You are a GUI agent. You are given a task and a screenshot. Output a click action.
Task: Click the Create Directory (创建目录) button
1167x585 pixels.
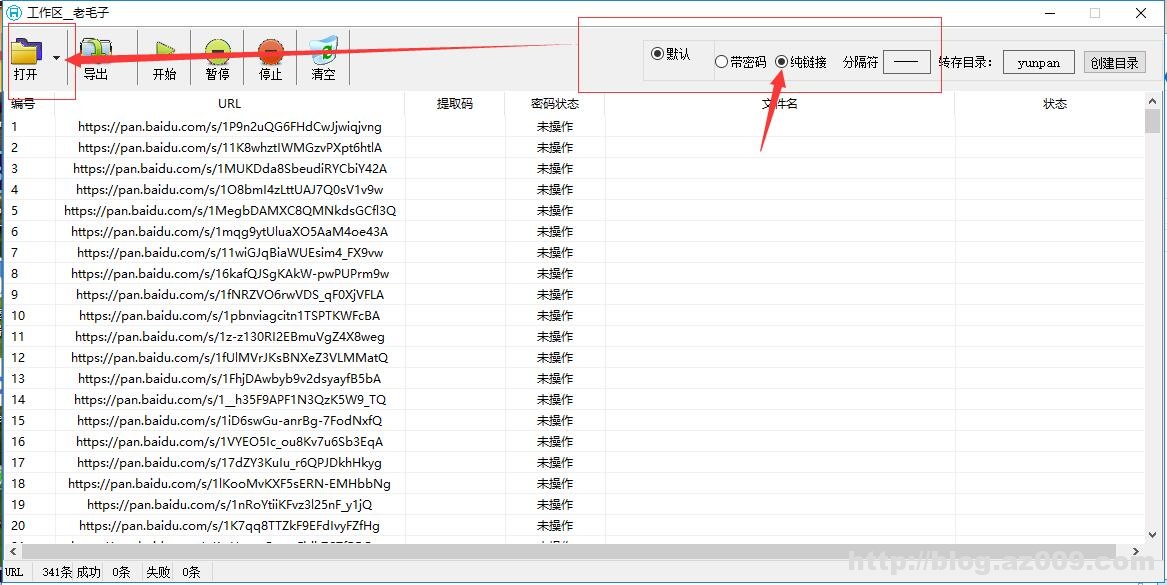tap(1114, 62)
